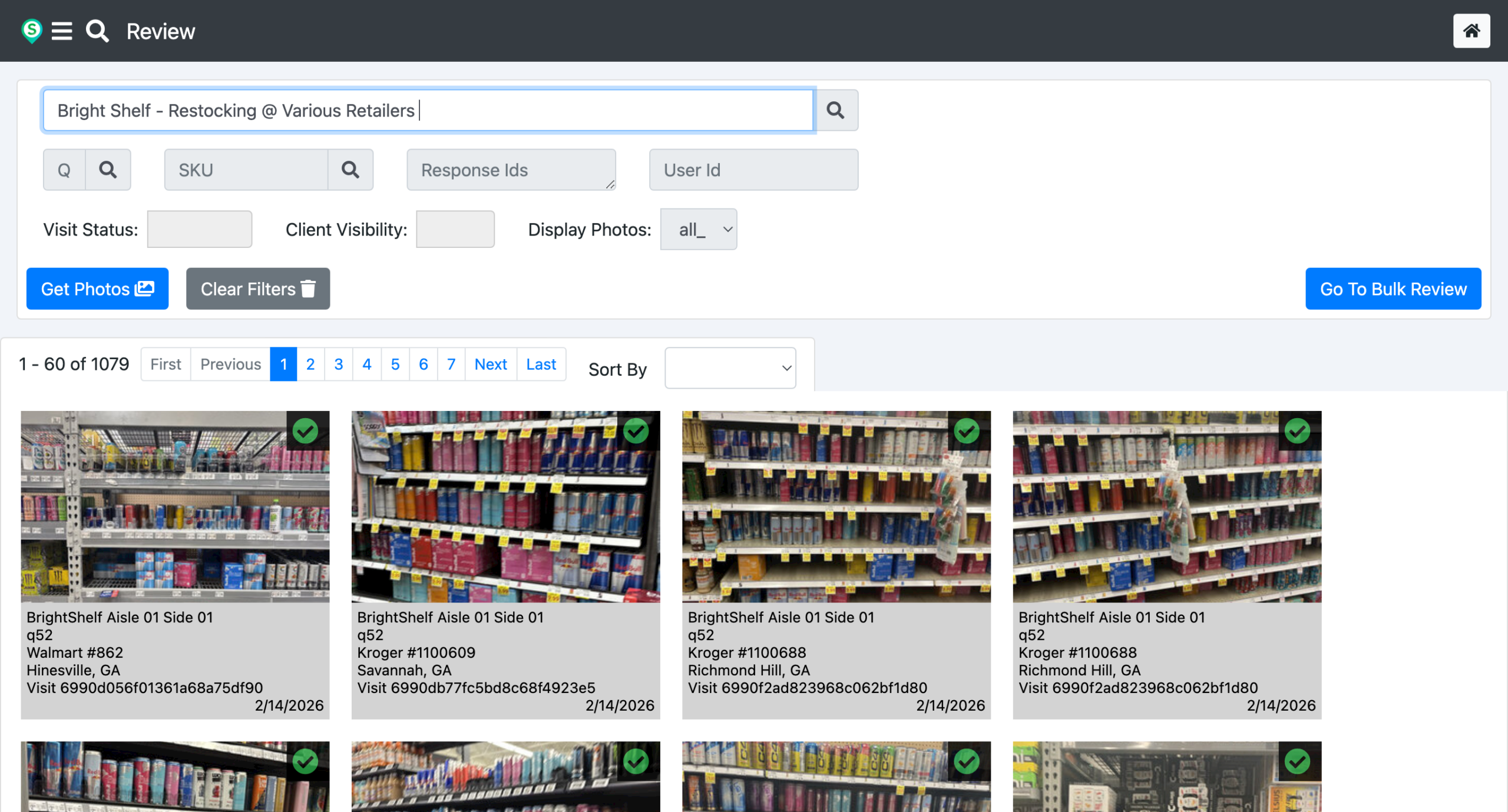Screen dimensions: 1508x812
Task: Open the Display Photos dropdown
Action: (699, 229)
